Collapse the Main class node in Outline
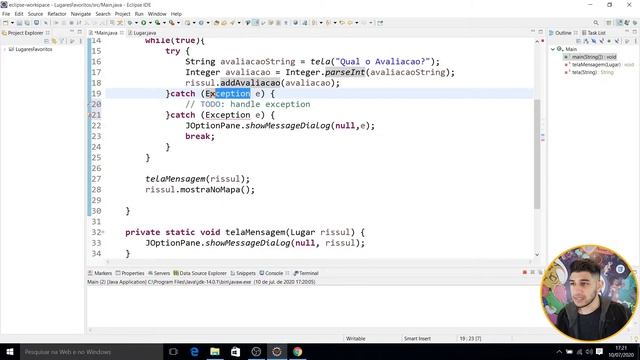This screenshot has width=640, height=360. click(x=553, y=49)
